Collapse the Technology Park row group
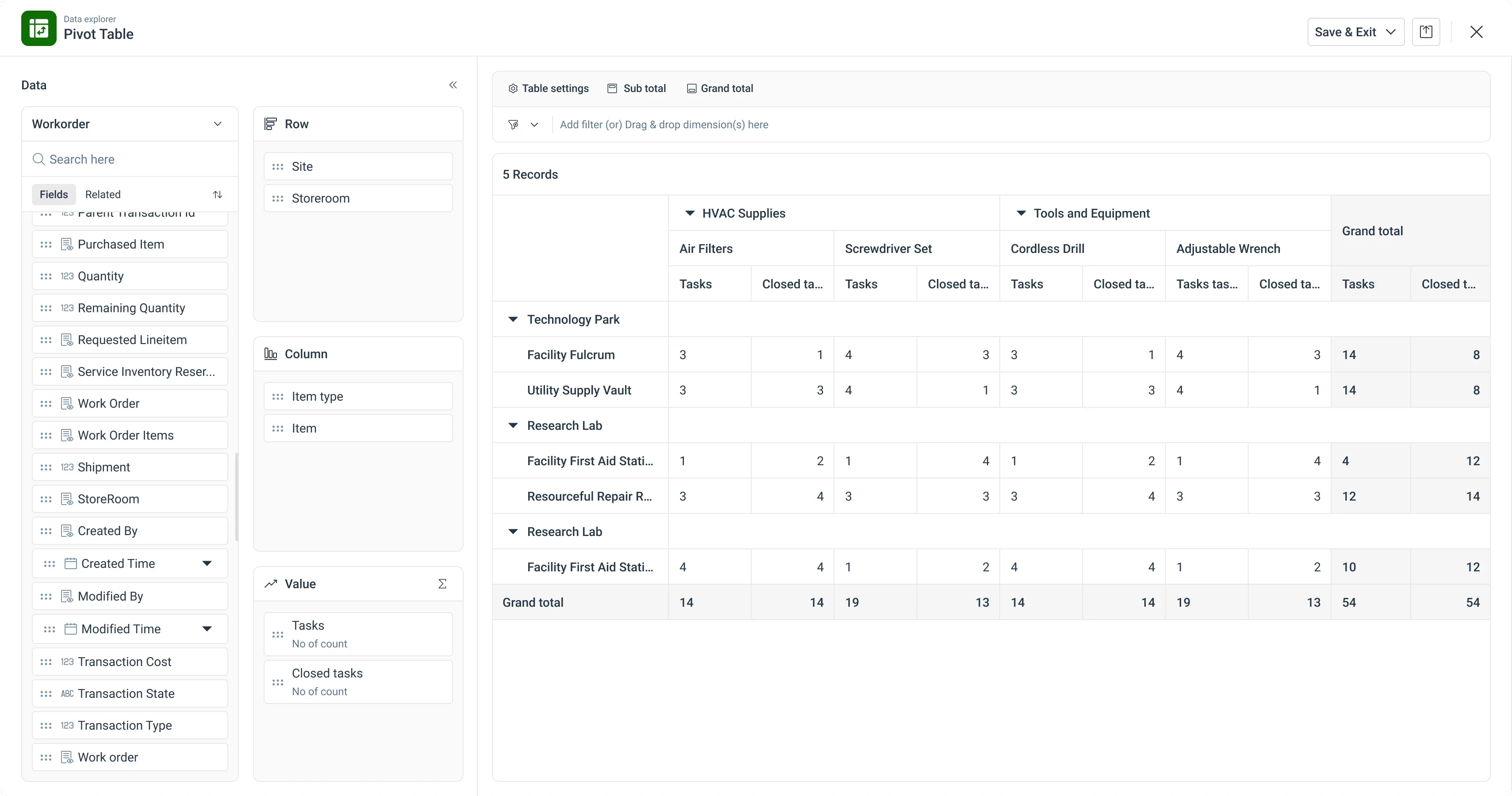 [x=513, y=319]
